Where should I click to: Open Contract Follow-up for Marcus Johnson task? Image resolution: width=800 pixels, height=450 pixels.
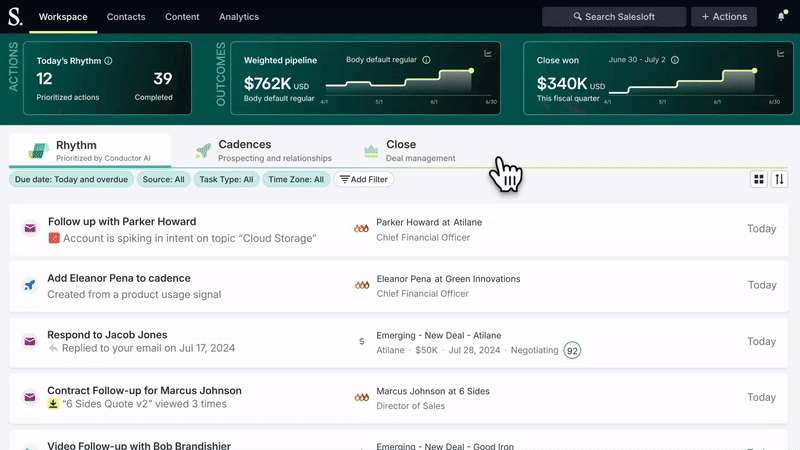click(x=144, y=390)
